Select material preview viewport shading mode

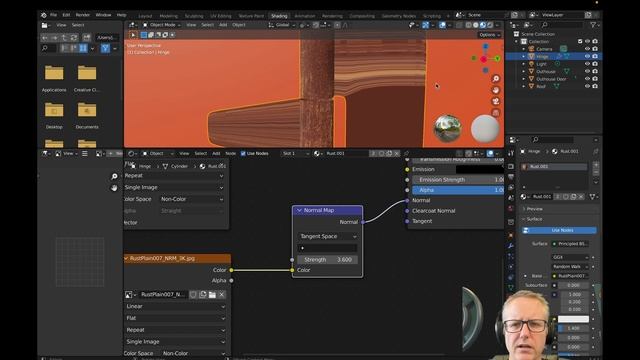[483, 25]
